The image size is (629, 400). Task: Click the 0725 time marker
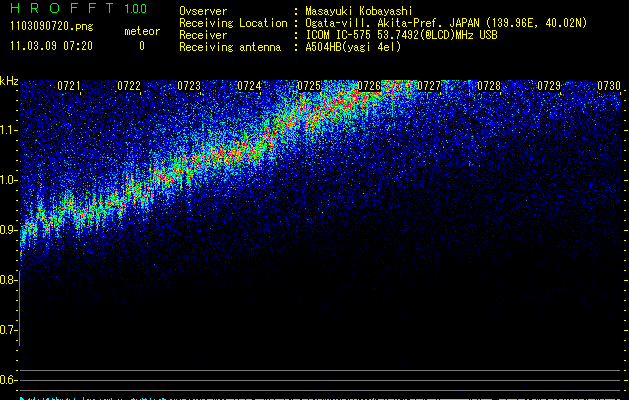[x=309, y=86]
